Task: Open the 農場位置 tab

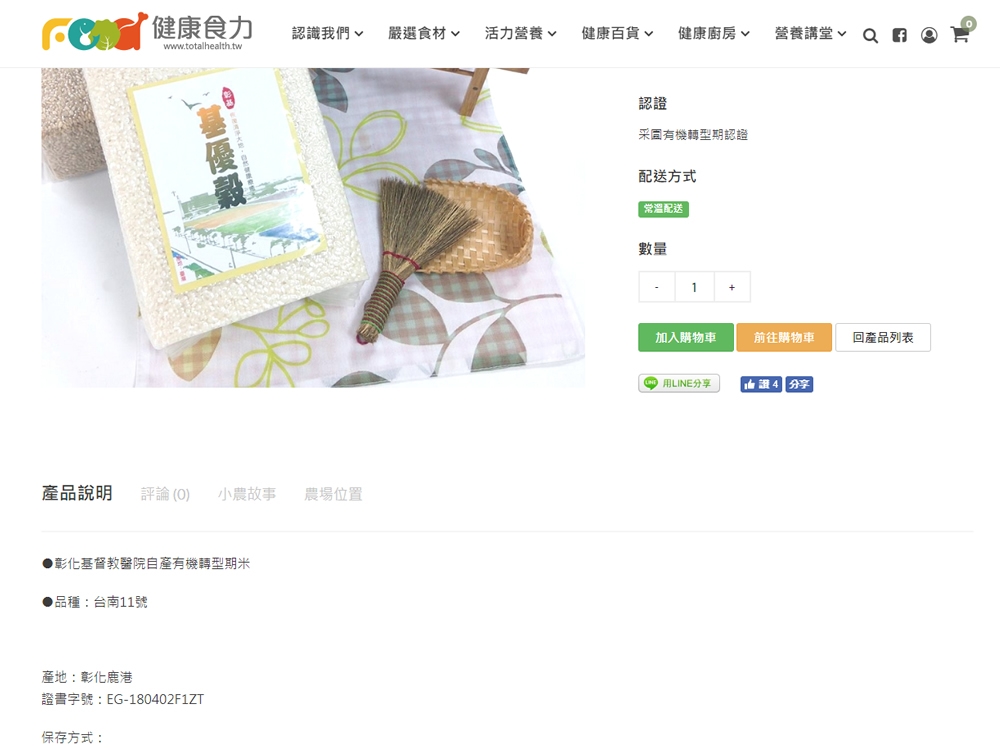Action: point(333,494)
